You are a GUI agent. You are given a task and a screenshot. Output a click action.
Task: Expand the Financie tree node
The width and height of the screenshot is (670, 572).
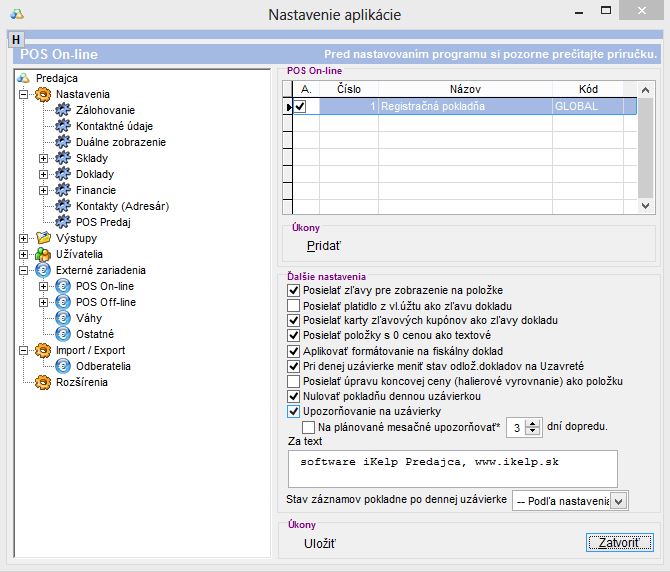[43, 190]
